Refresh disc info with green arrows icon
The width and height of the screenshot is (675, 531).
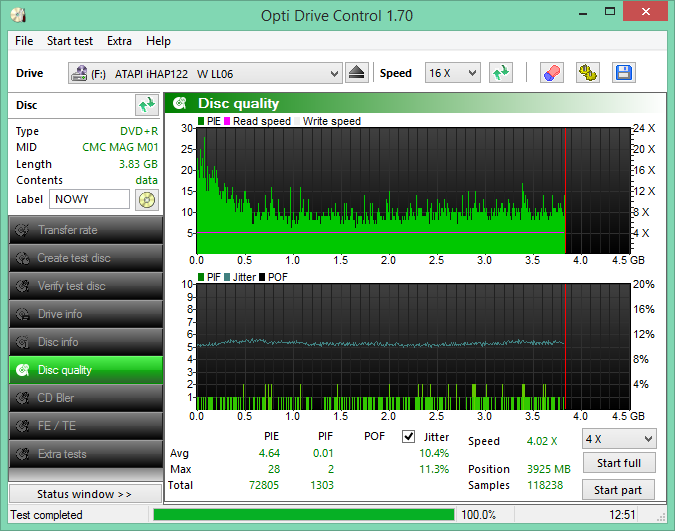(x=147, y=105)
